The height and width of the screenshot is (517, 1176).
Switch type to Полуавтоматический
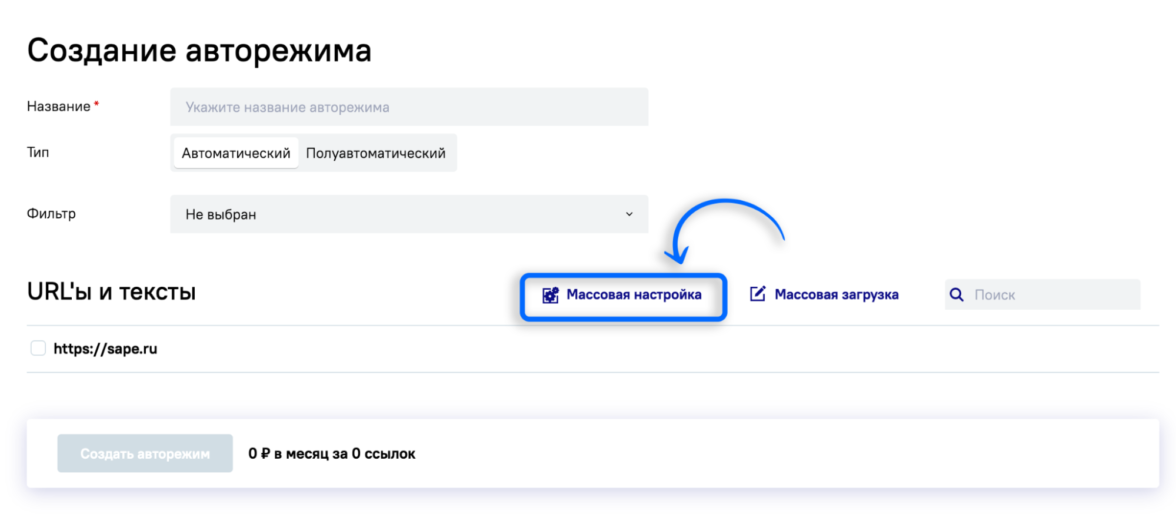(x=376, y=153)
